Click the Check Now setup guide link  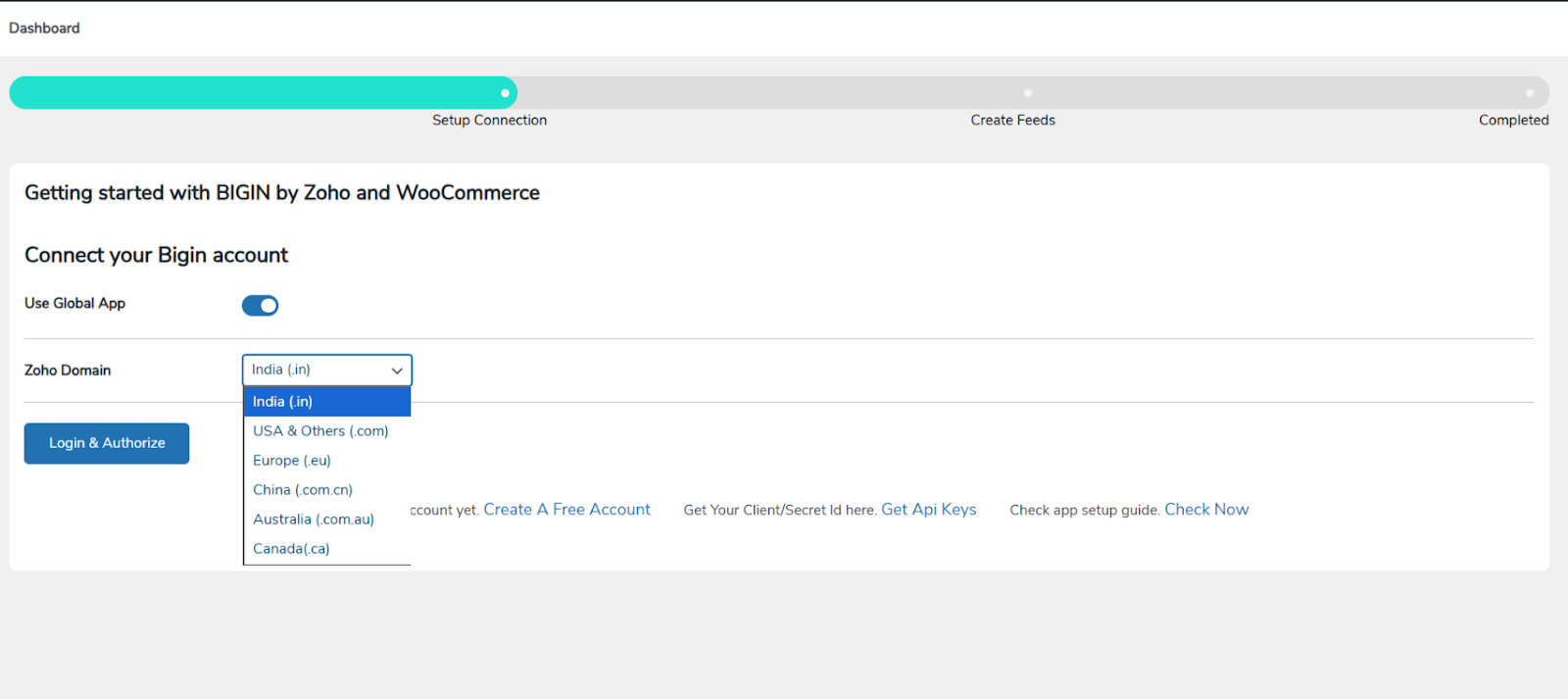[x=1206, y=510]
